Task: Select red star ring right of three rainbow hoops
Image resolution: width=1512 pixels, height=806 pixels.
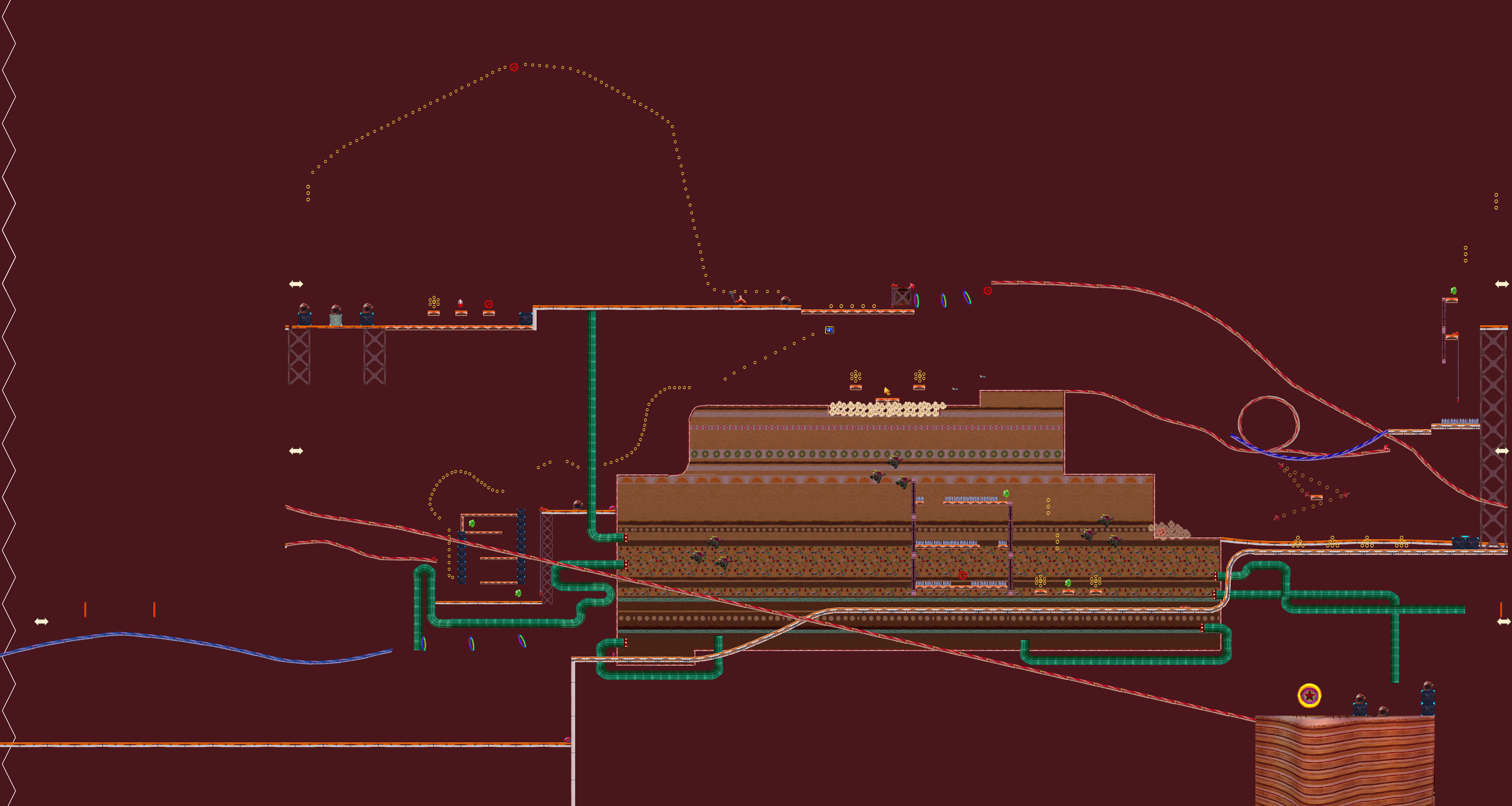Action: [x=987, y=291]
